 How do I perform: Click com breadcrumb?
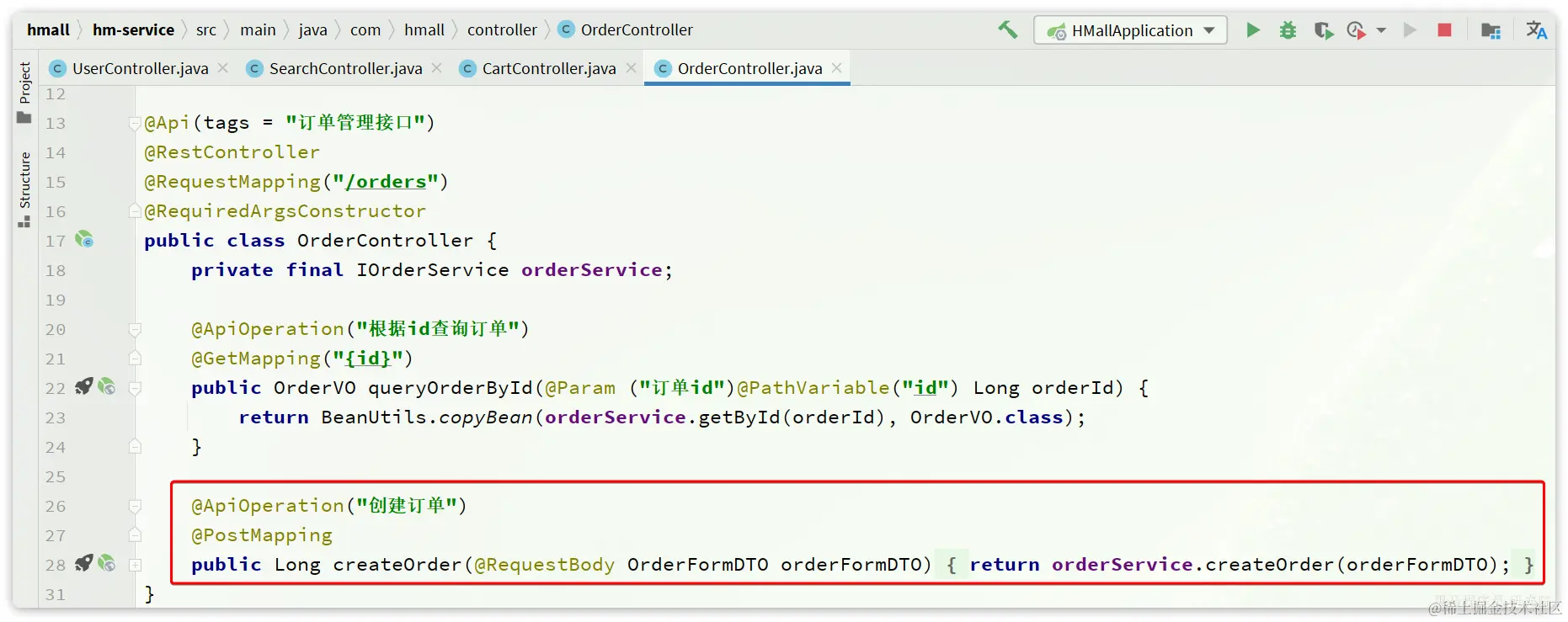[x=365, y=30]
